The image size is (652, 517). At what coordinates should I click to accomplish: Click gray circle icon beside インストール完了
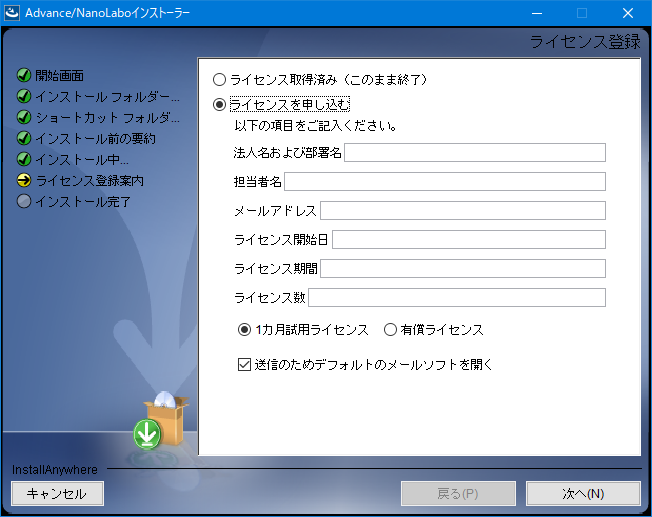click(x=24, y=201)
